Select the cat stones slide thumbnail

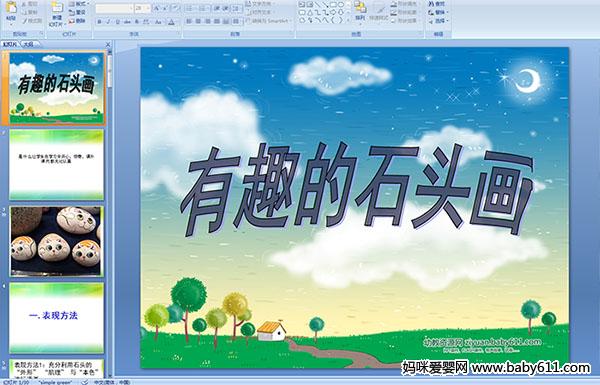tap(57, 241)
